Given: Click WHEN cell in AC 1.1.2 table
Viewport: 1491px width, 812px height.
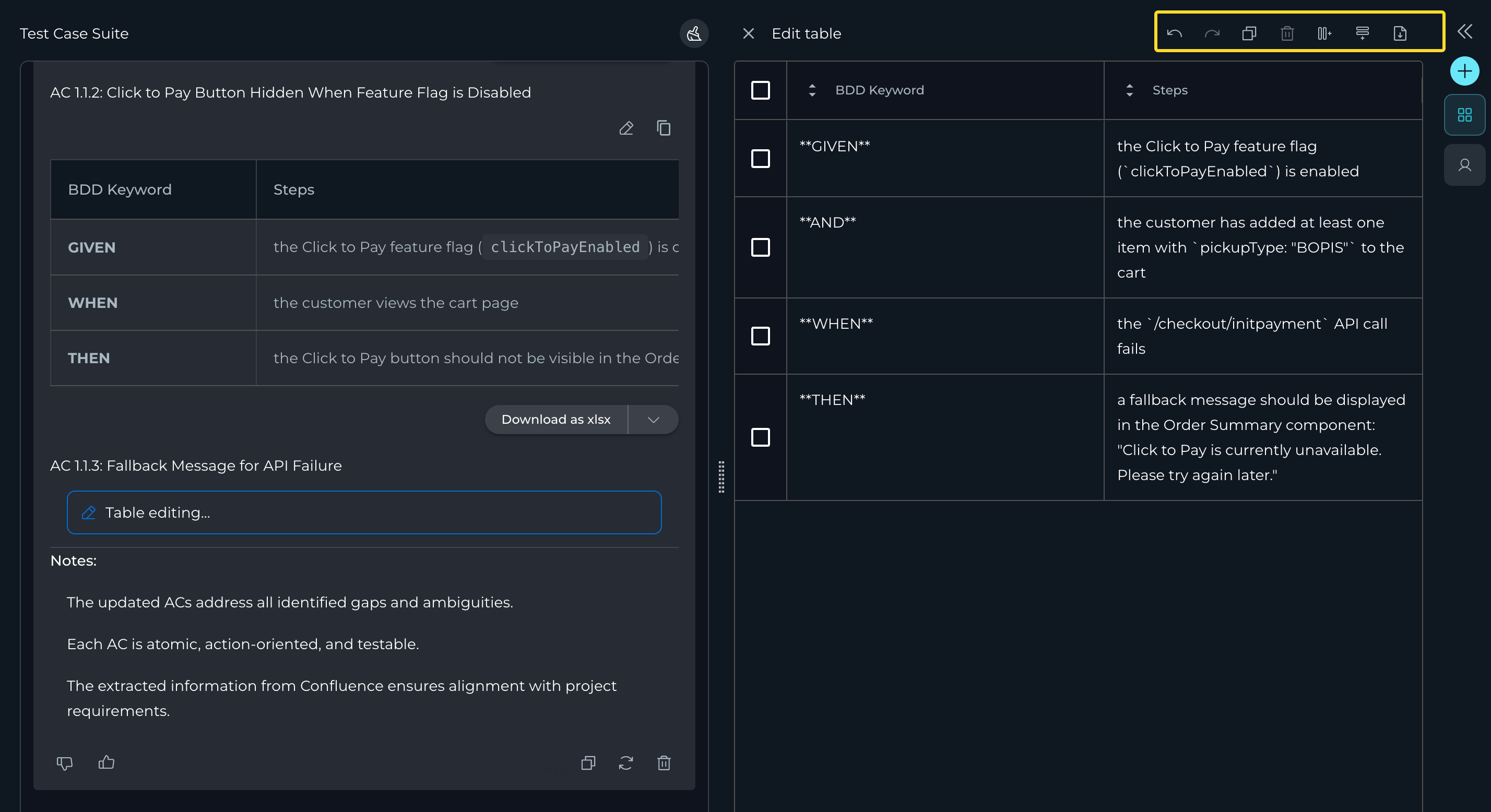Looking at the screenshot, I should [x=153, y=303].
